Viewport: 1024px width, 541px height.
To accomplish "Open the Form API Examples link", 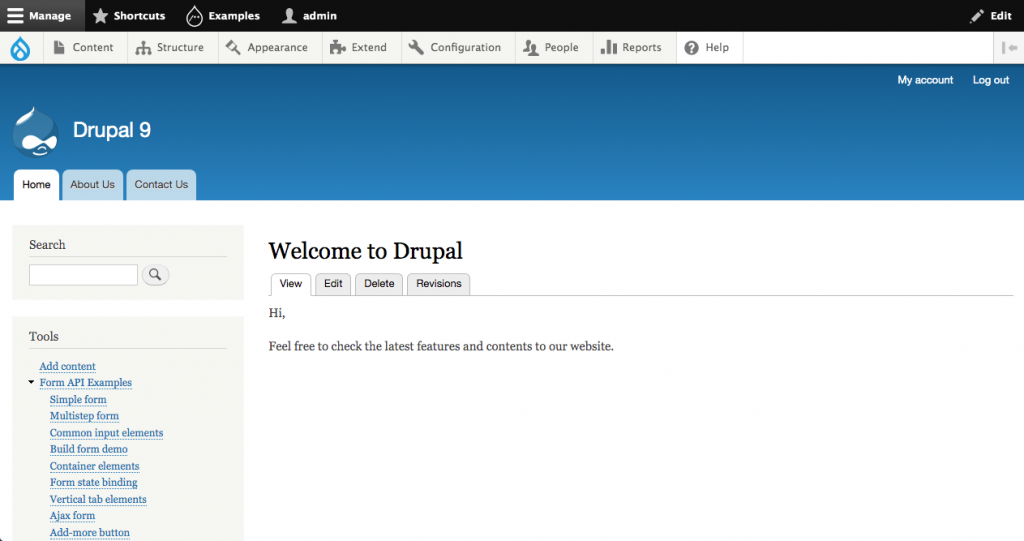I will [x=86, y=383].
